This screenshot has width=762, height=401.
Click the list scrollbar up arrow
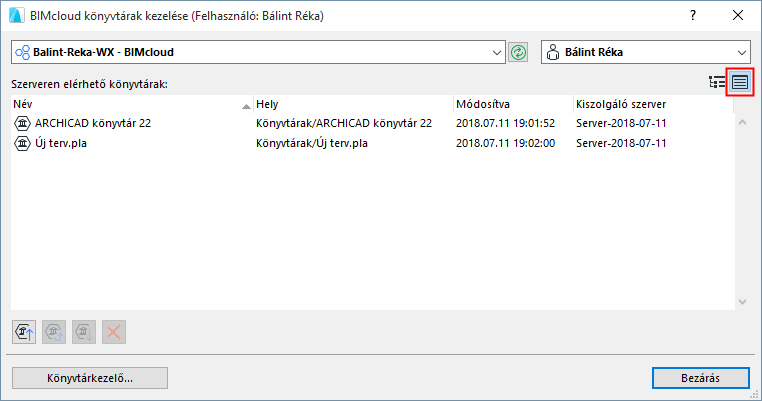coord(742,122)
